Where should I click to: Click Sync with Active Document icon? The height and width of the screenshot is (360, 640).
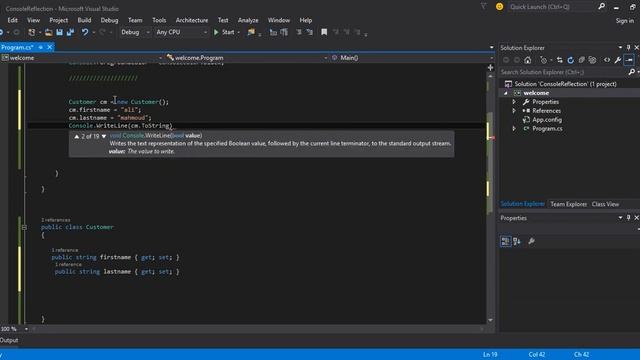pos(560,60)
